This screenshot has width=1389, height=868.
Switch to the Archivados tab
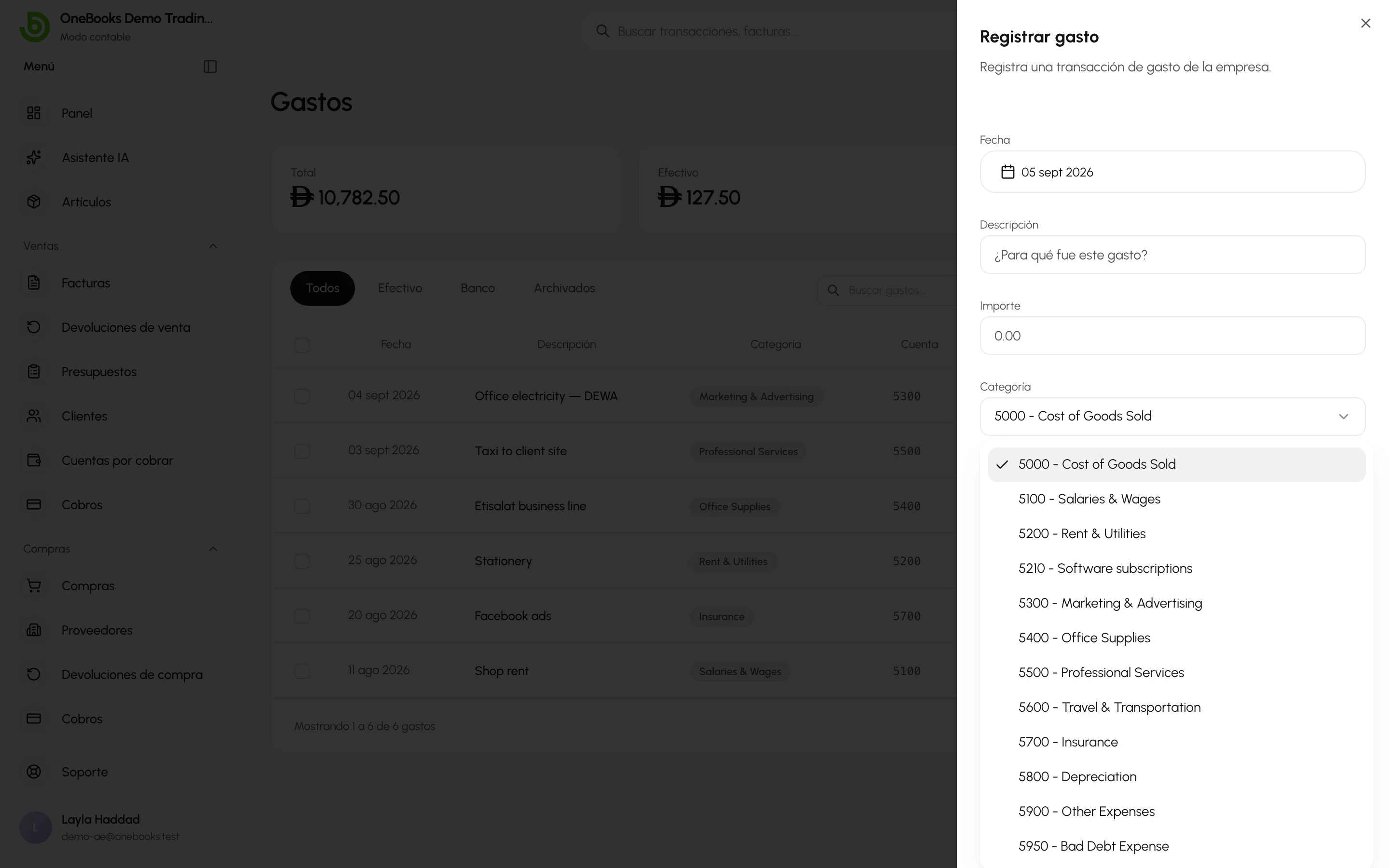click(564, 288)
